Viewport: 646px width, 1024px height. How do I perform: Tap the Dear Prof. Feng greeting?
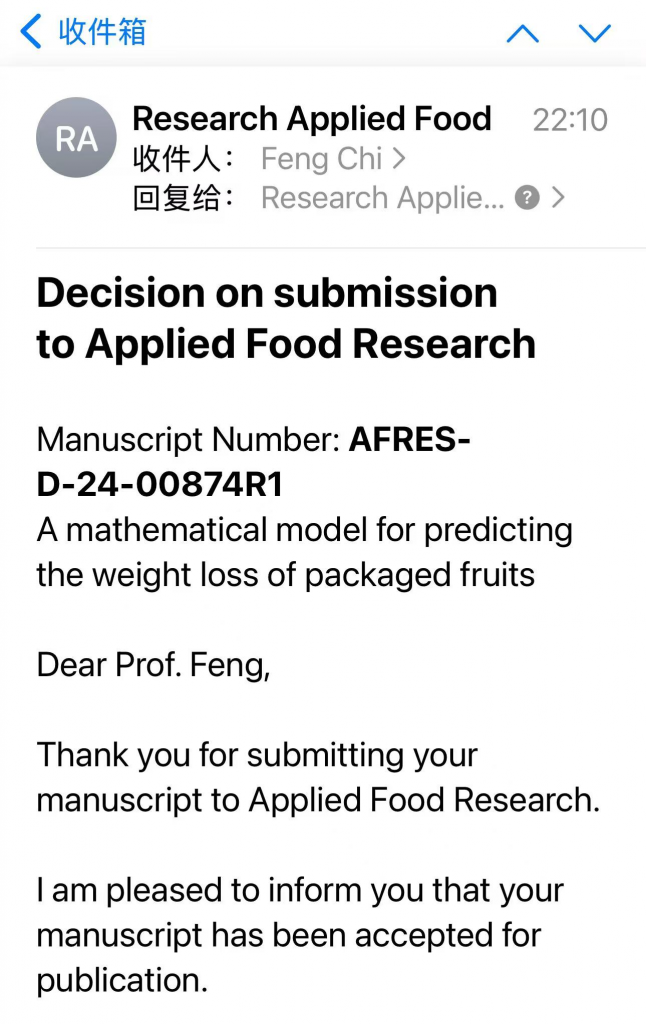click(x=153, y=665)
